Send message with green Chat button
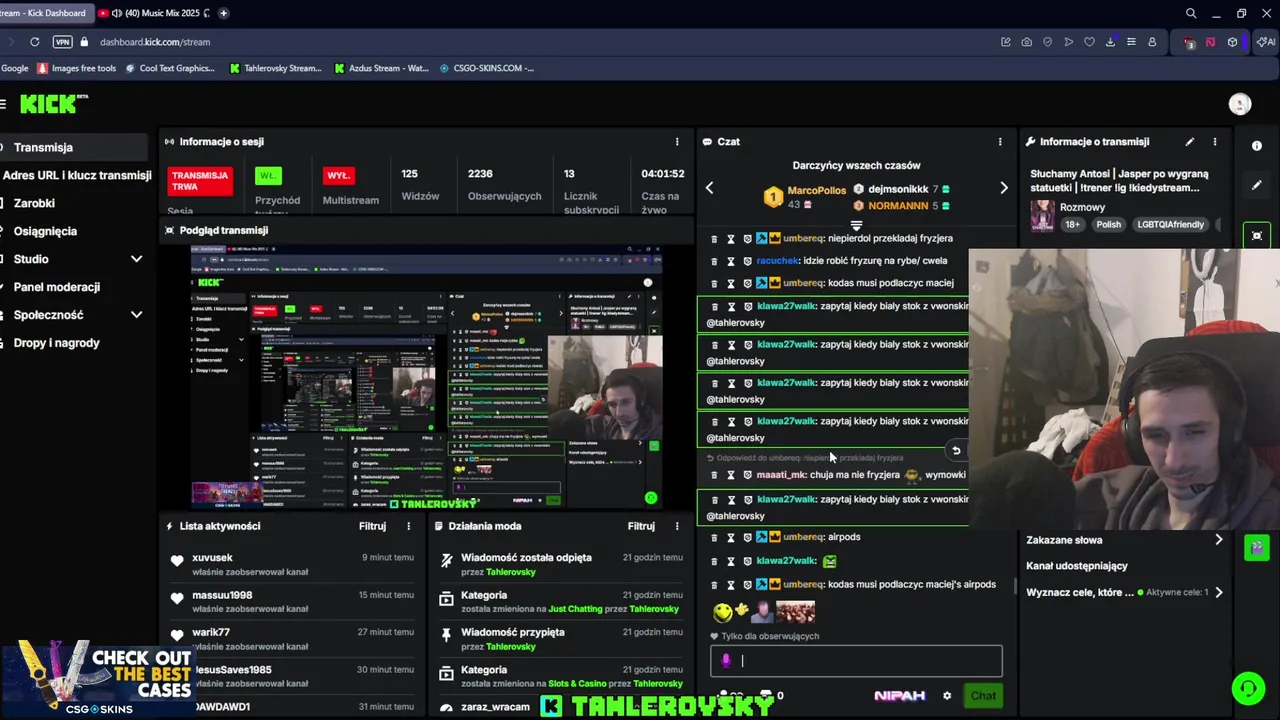 [983, 696]
